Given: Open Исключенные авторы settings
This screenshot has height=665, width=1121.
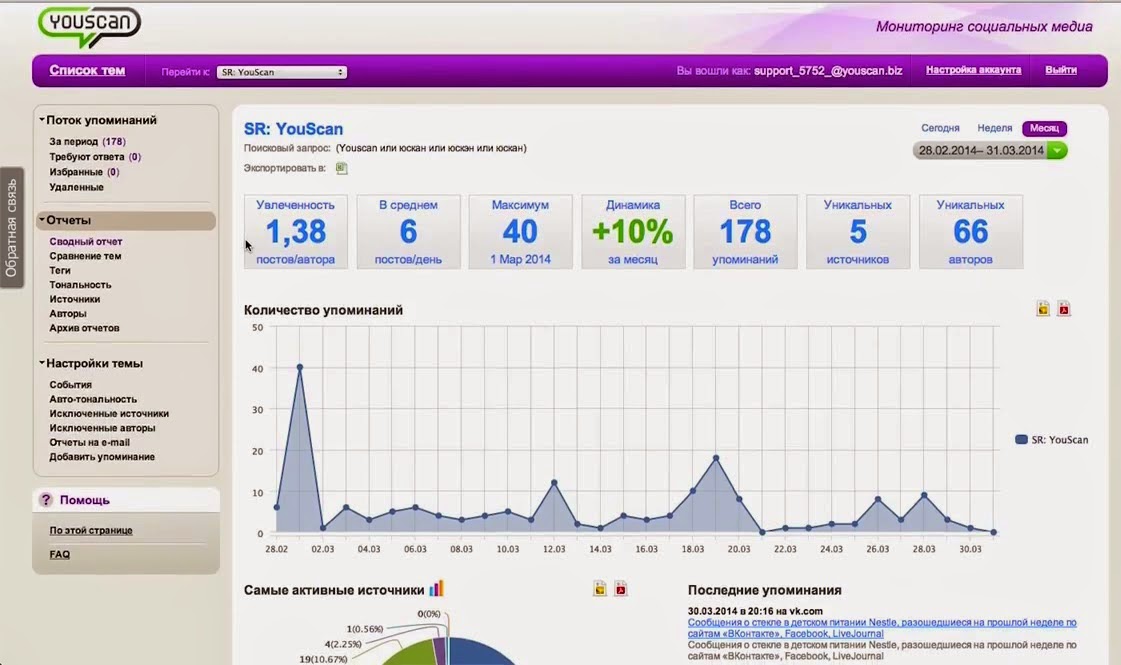Looking at the screenshot, I should [102, 428].
